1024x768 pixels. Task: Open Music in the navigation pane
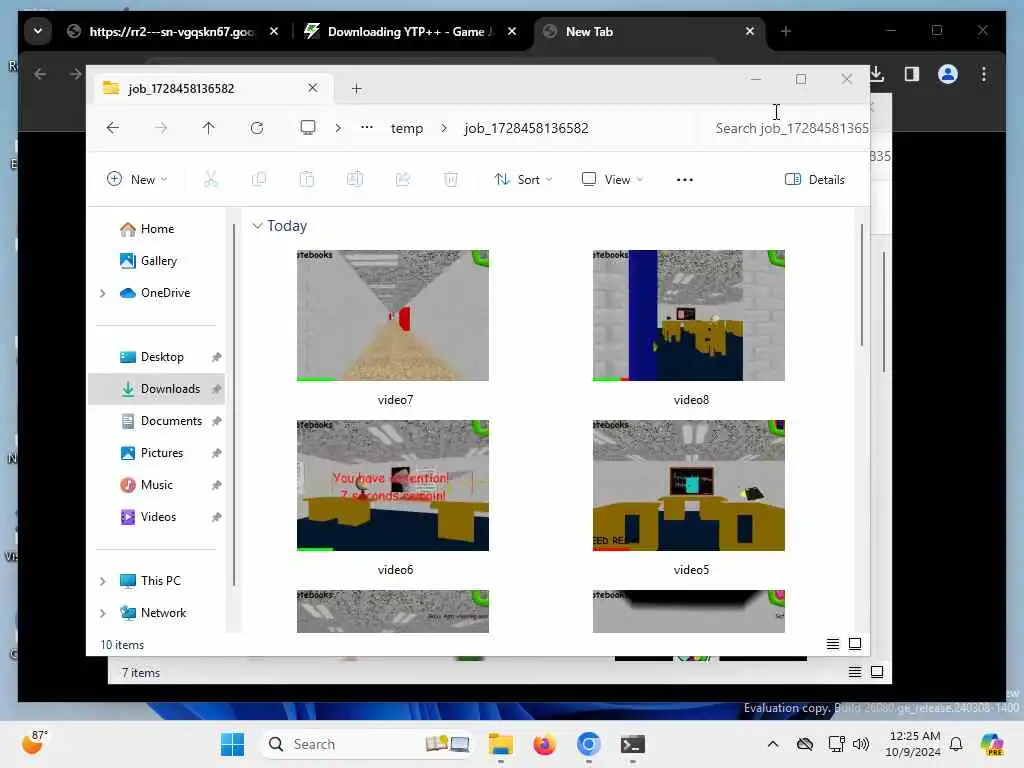157,485
